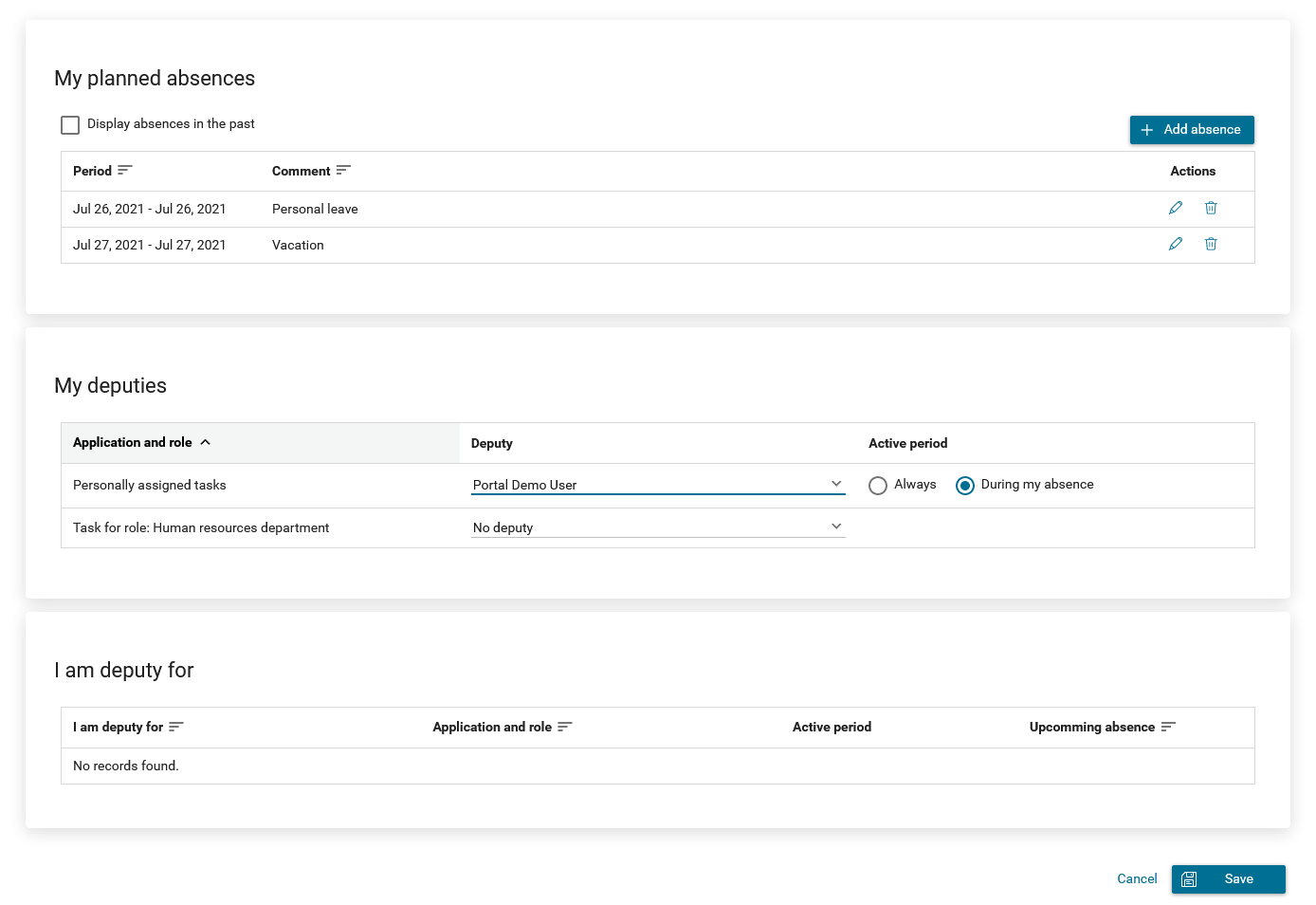Click the Add absence button
The image size is (1316, 905).
click(1192, 130)
